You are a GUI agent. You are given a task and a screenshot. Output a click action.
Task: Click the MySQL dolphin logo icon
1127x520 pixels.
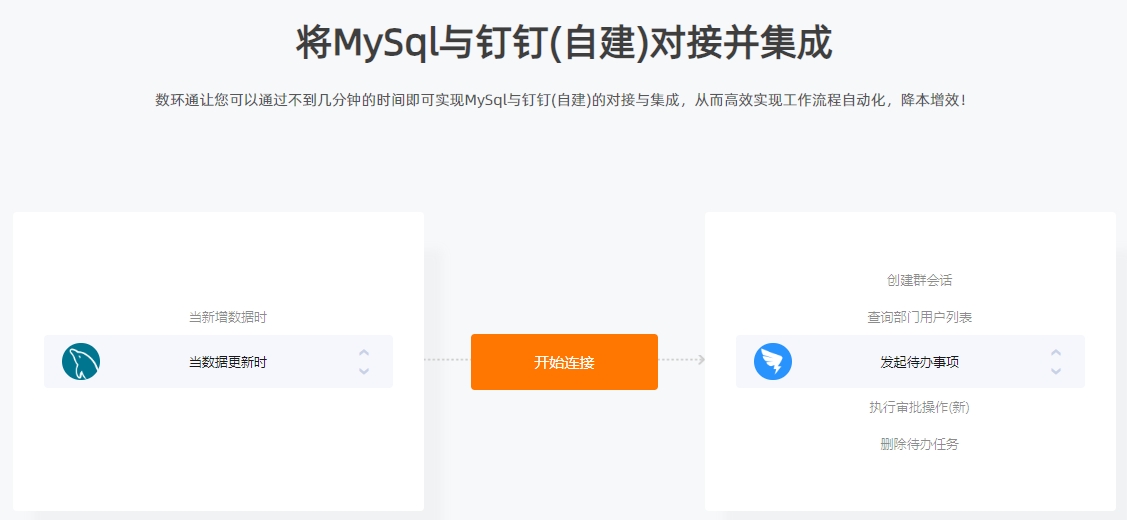pos(81,361)
